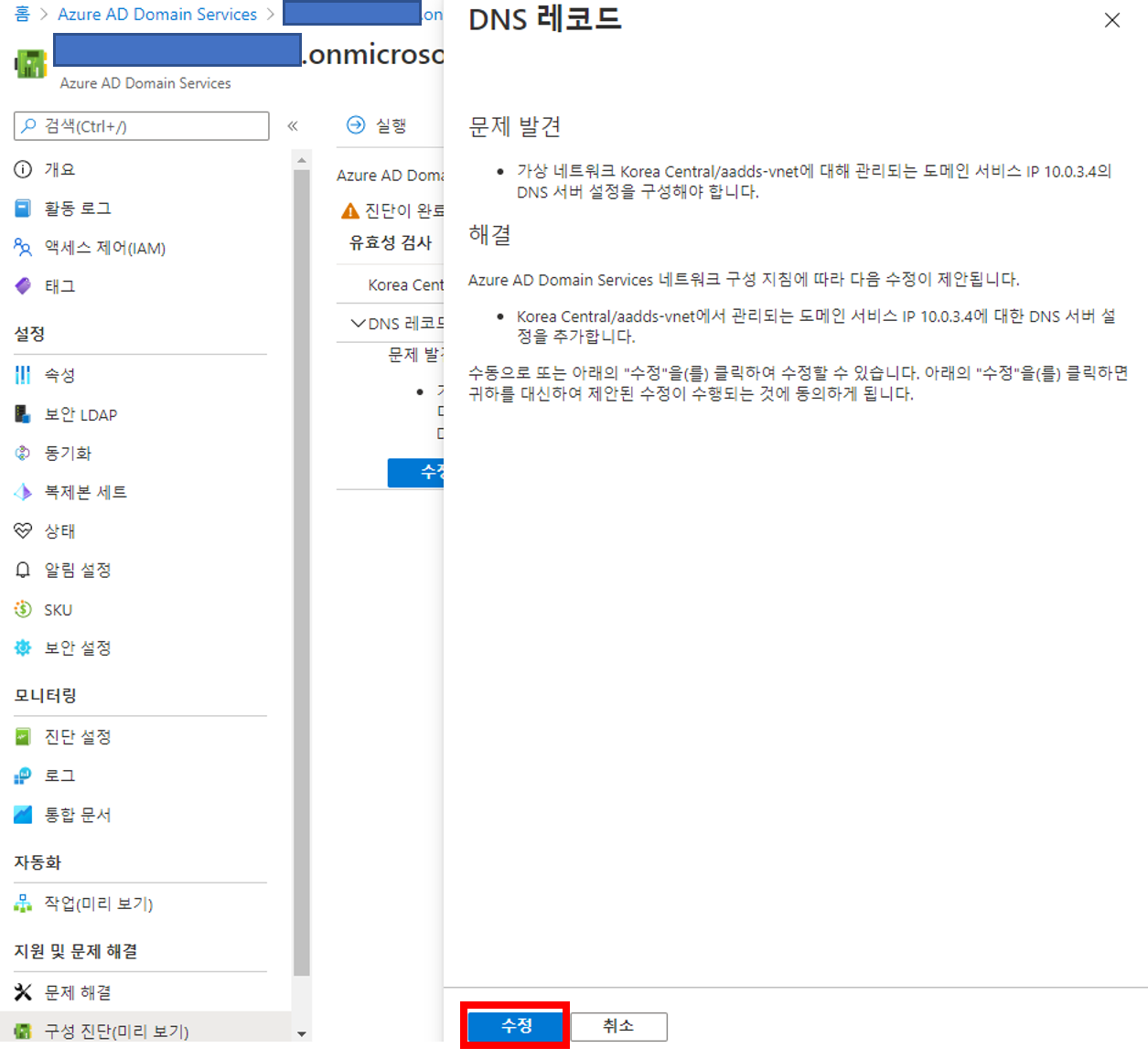
Task: Click the 취소 button
Action: 618,1026
